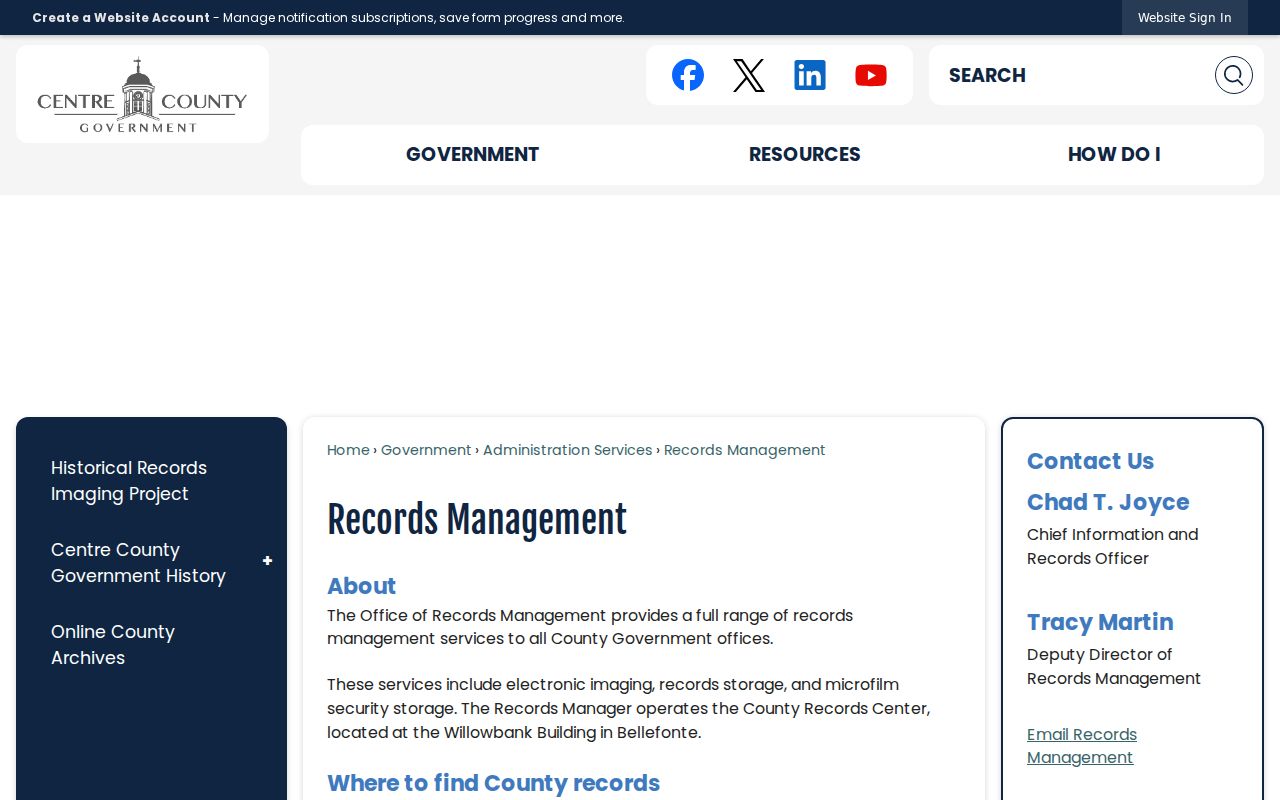Open Centre County Government History page
Screen dimensions: 1280x800
click(138, 563)
